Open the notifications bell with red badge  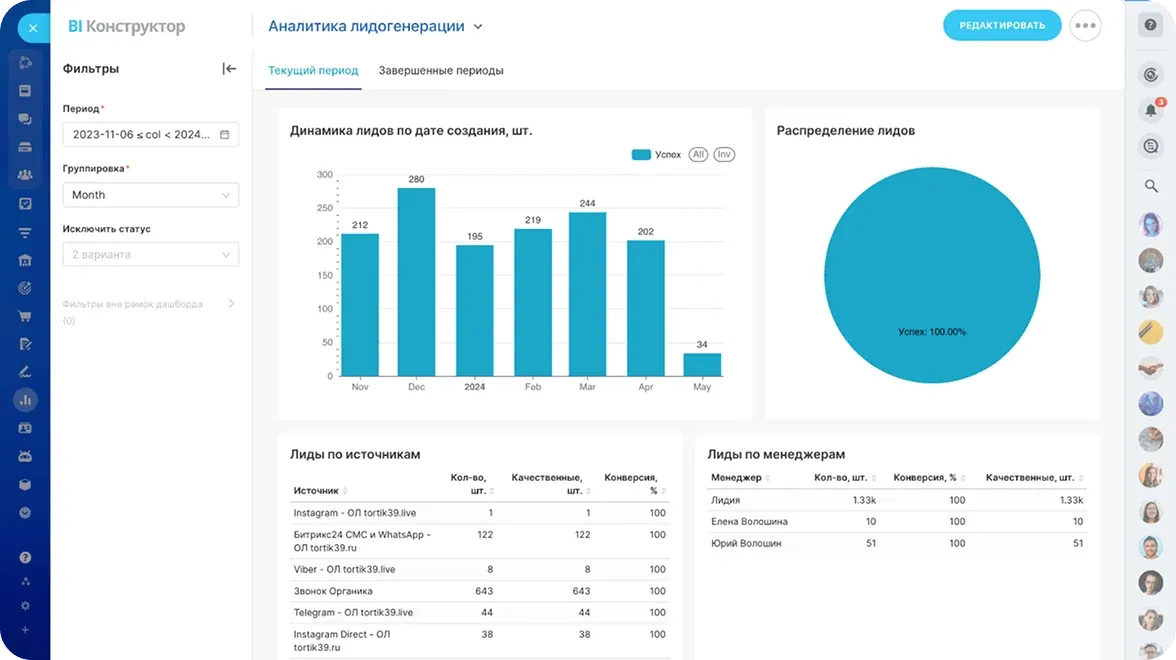click(x=1150, y=110)
